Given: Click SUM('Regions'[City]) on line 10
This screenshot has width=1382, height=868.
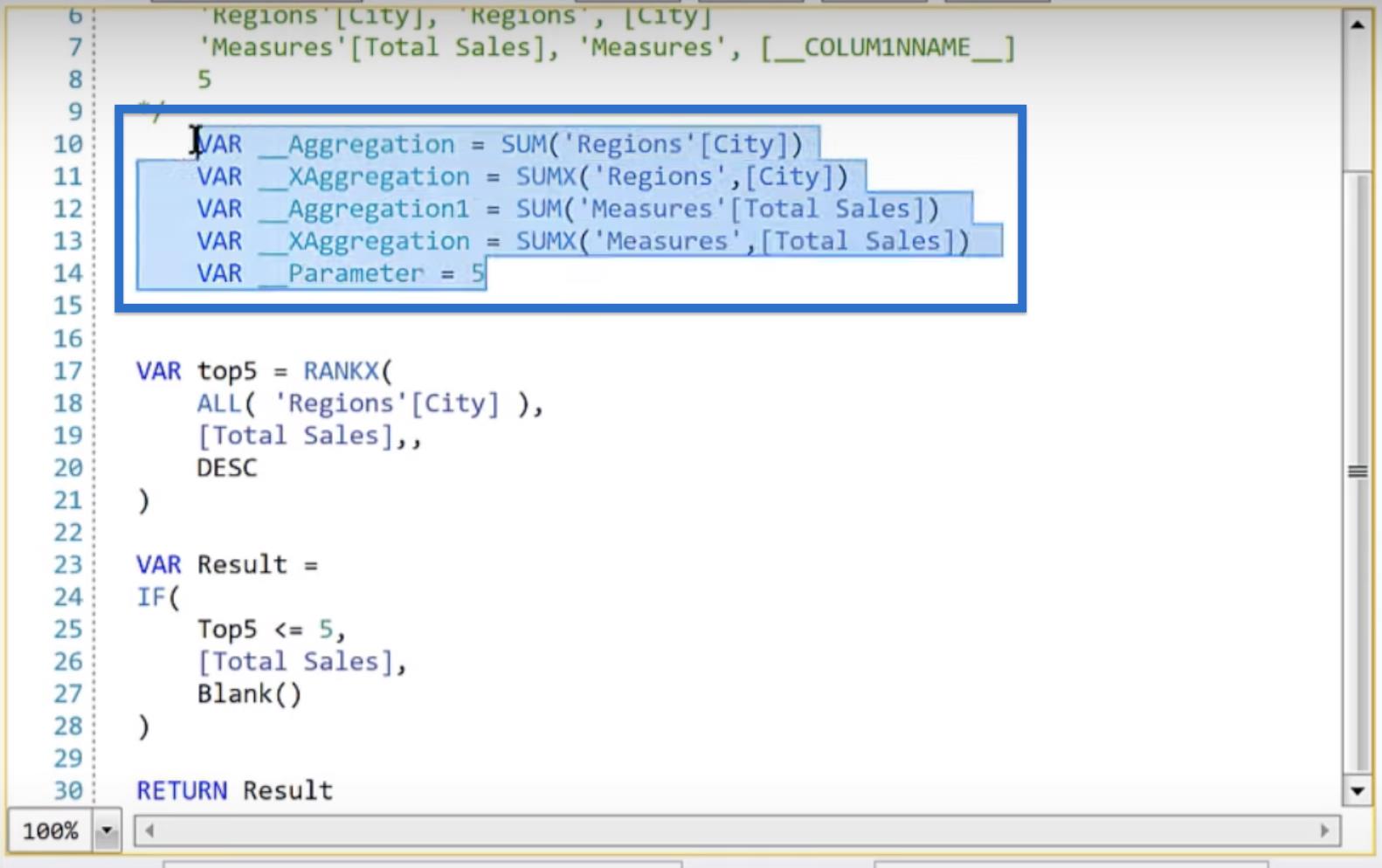Looking at the screenshot, I should (652, 144).
